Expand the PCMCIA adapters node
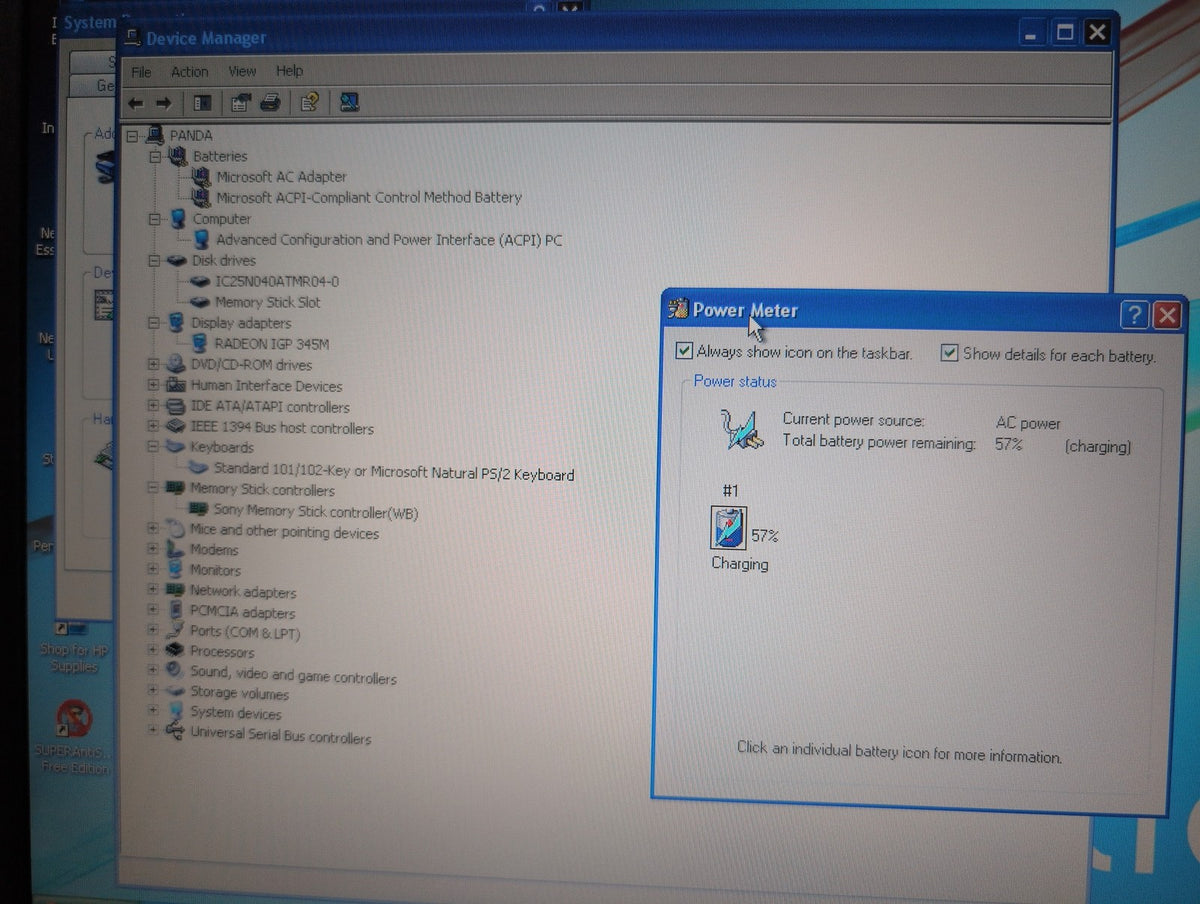This screenshot has width=1200, height=904. coord(153,610)
